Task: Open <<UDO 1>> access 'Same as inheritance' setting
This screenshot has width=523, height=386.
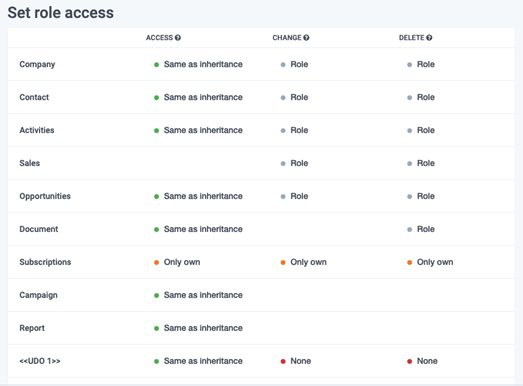Action: point(198,361)
